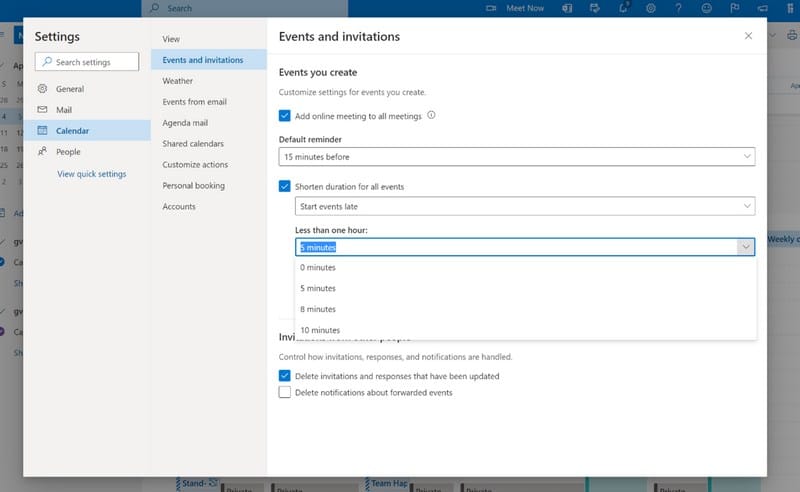The image size is (800, 492).
Task: Click the Search settings input field
Action: 86,62
